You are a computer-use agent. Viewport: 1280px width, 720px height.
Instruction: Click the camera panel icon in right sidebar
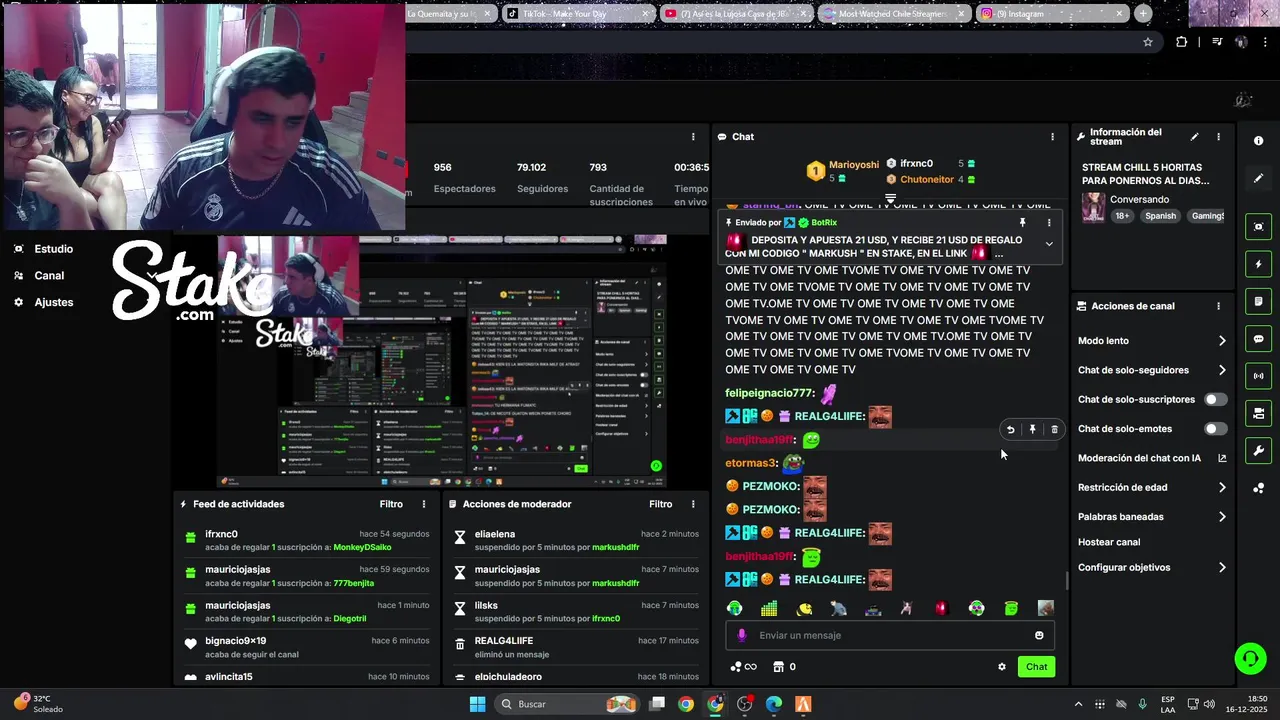tap(1258, 413)
